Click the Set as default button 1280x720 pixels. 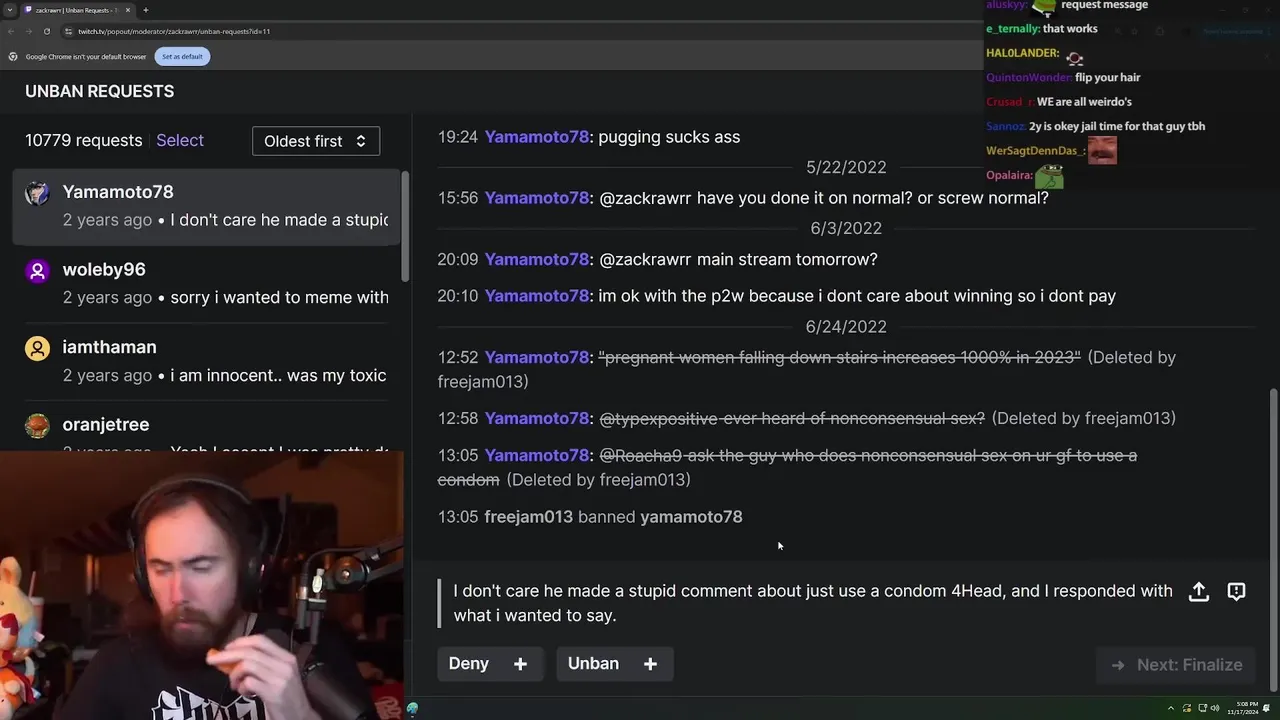(182, 56)
